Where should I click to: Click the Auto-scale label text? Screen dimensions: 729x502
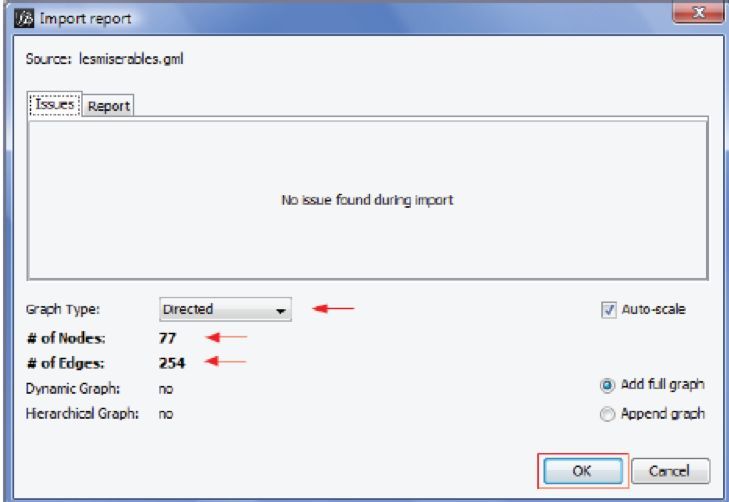tap(653, 310)
